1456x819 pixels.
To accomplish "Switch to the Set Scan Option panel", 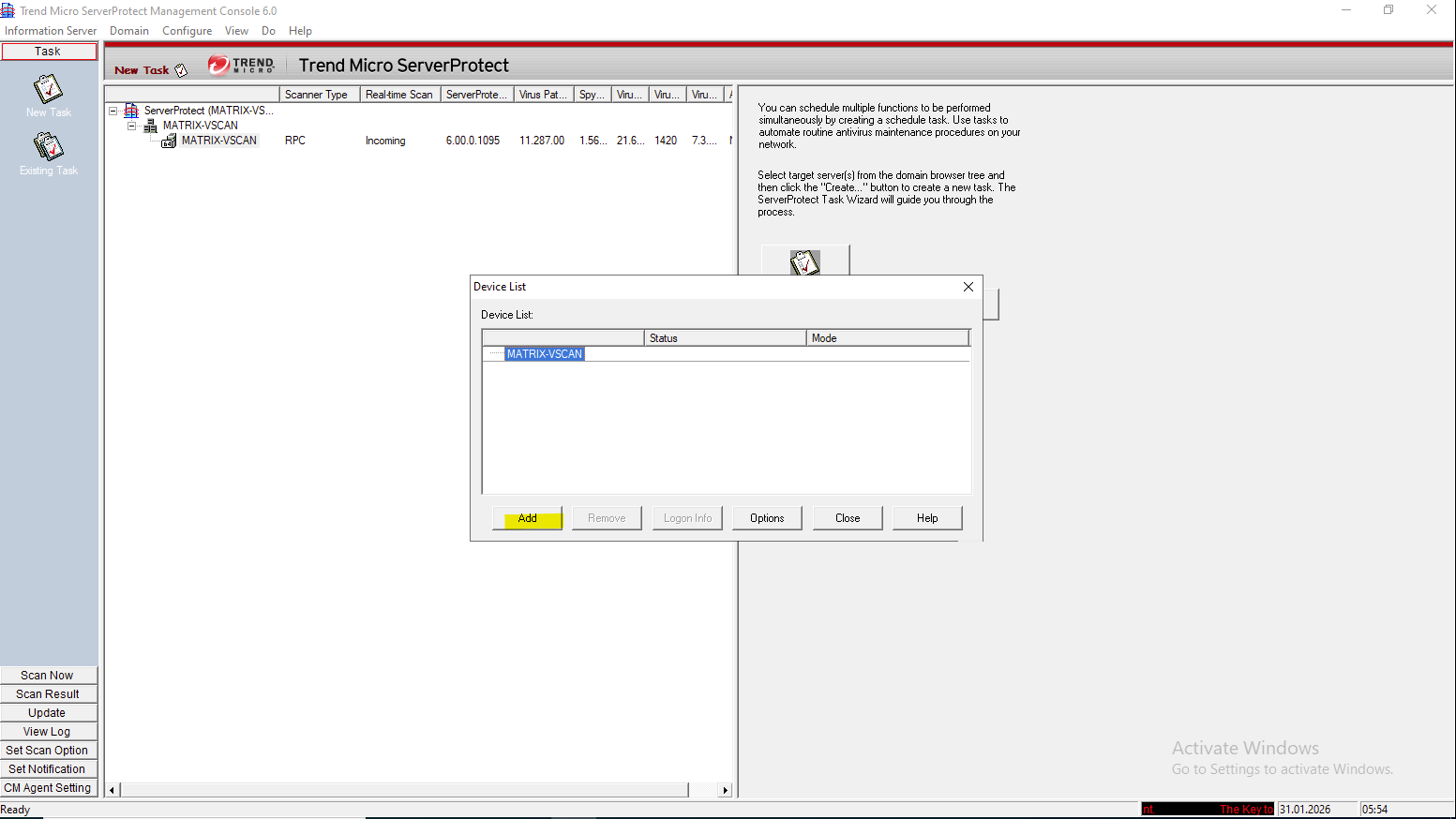I will [48, 751].
